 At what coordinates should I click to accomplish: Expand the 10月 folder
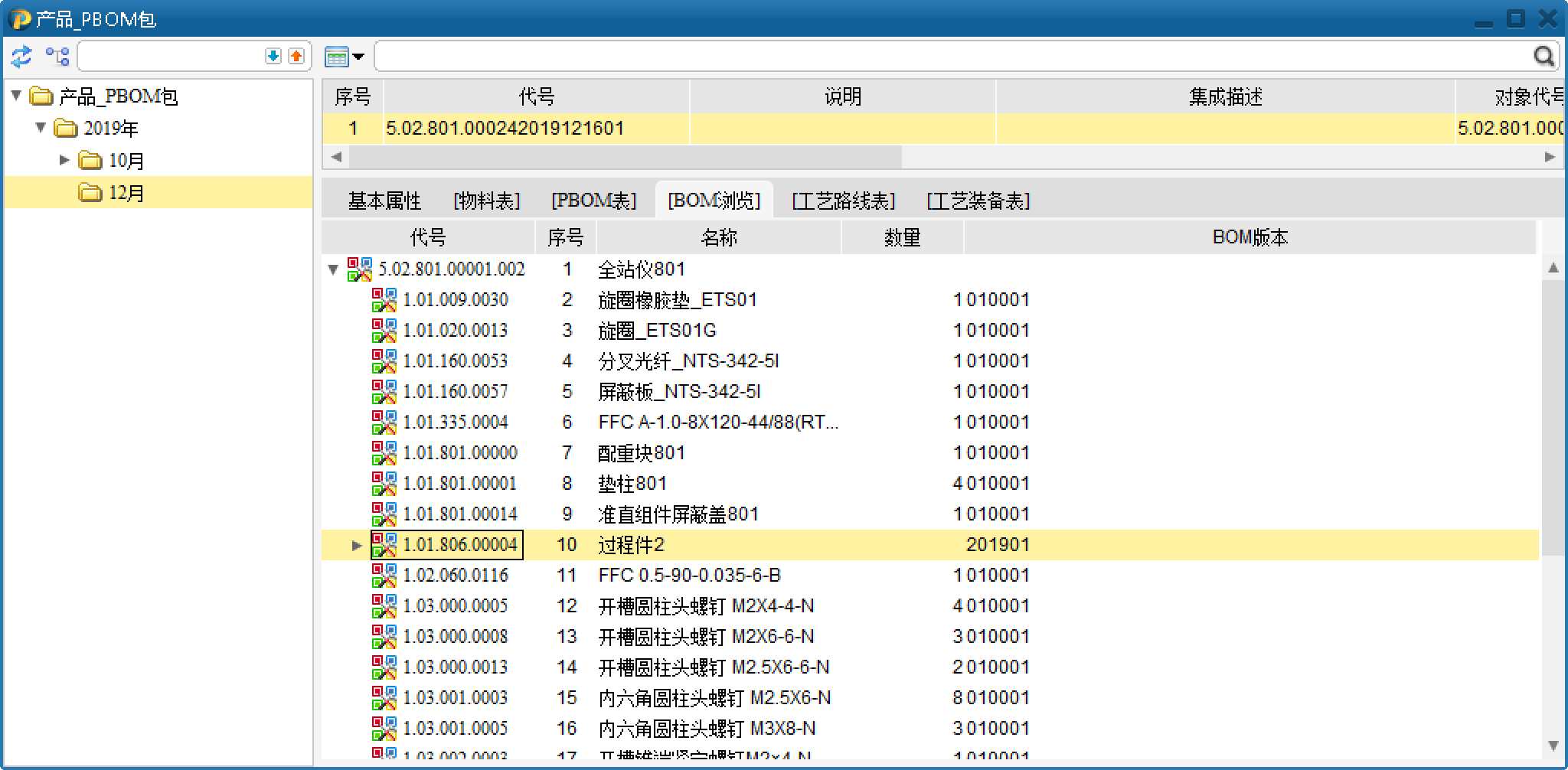click(65, 160)
